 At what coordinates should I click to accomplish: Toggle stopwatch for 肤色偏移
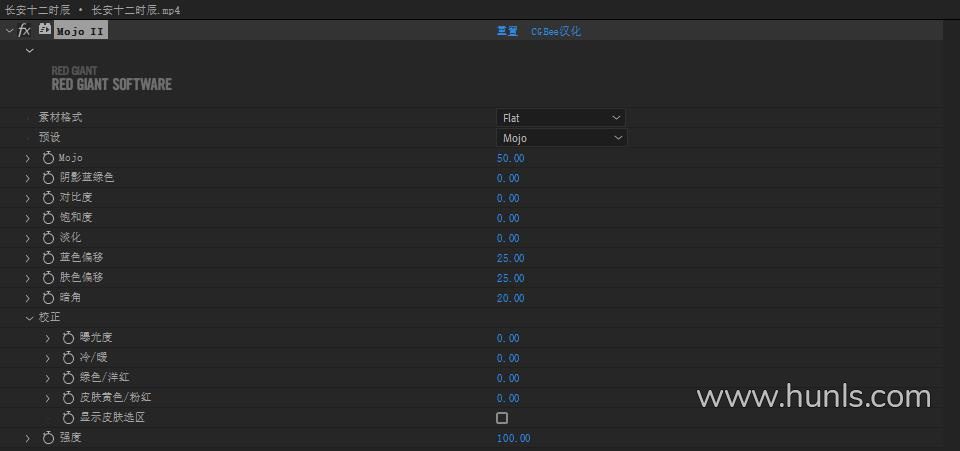[x=48, y=278]
